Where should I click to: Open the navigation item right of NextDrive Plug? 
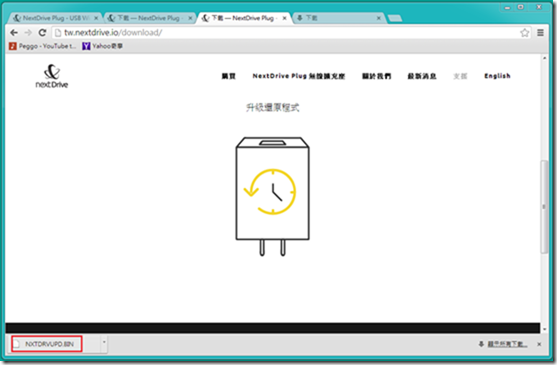(x=377, y=76)
